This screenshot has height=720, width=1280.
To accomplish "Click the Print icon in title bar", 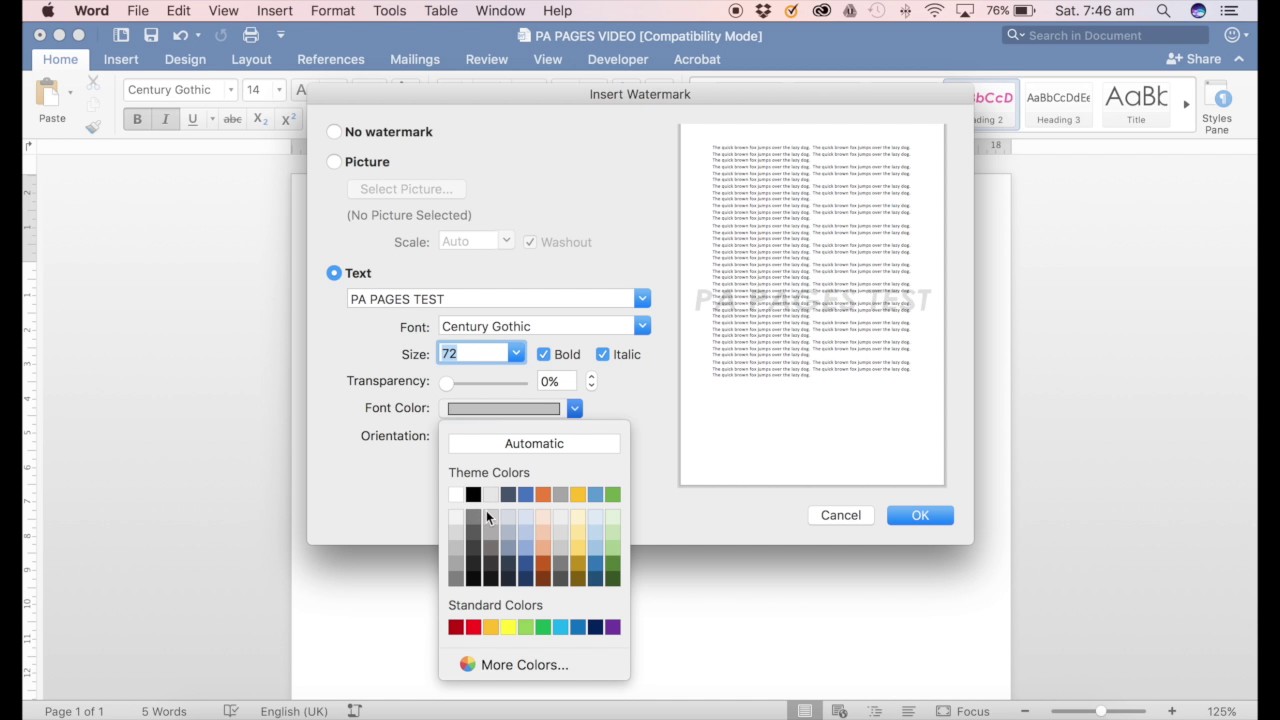I will (251, 35).
